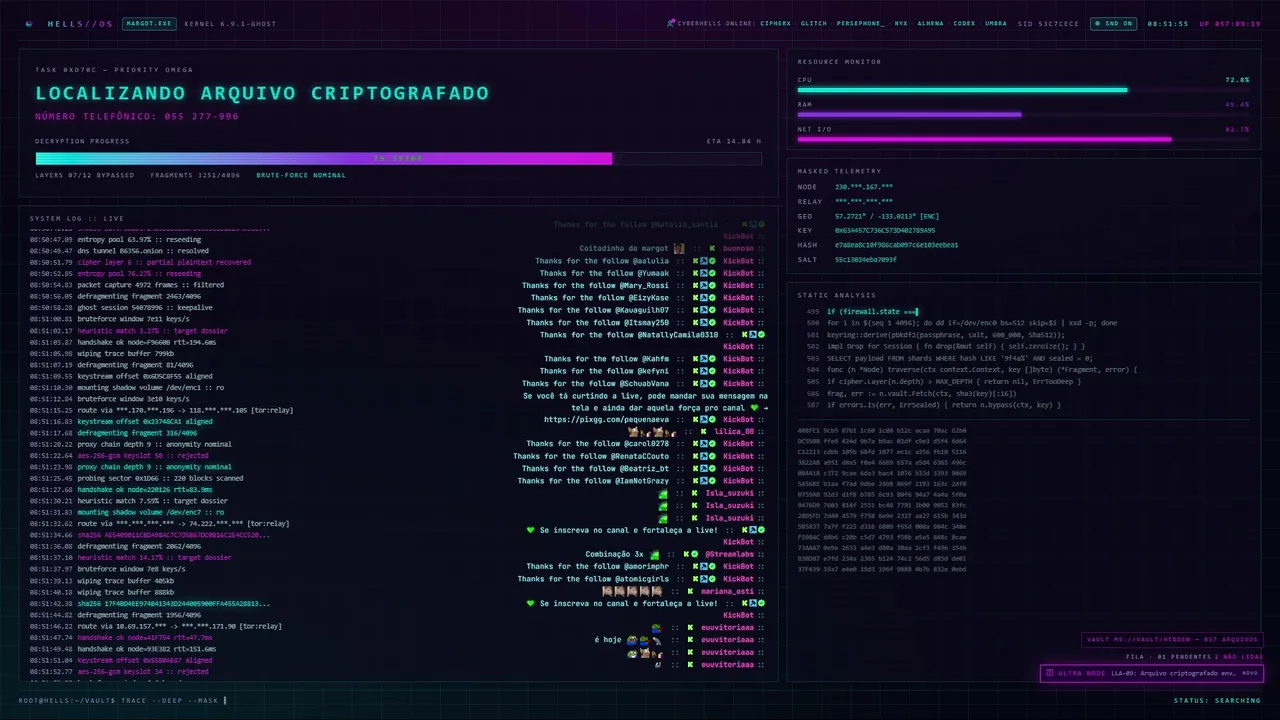Click the Kick badge in the @EizyKase row
The height and width of the screenshot is (720, 1280).
pos(696,298)
